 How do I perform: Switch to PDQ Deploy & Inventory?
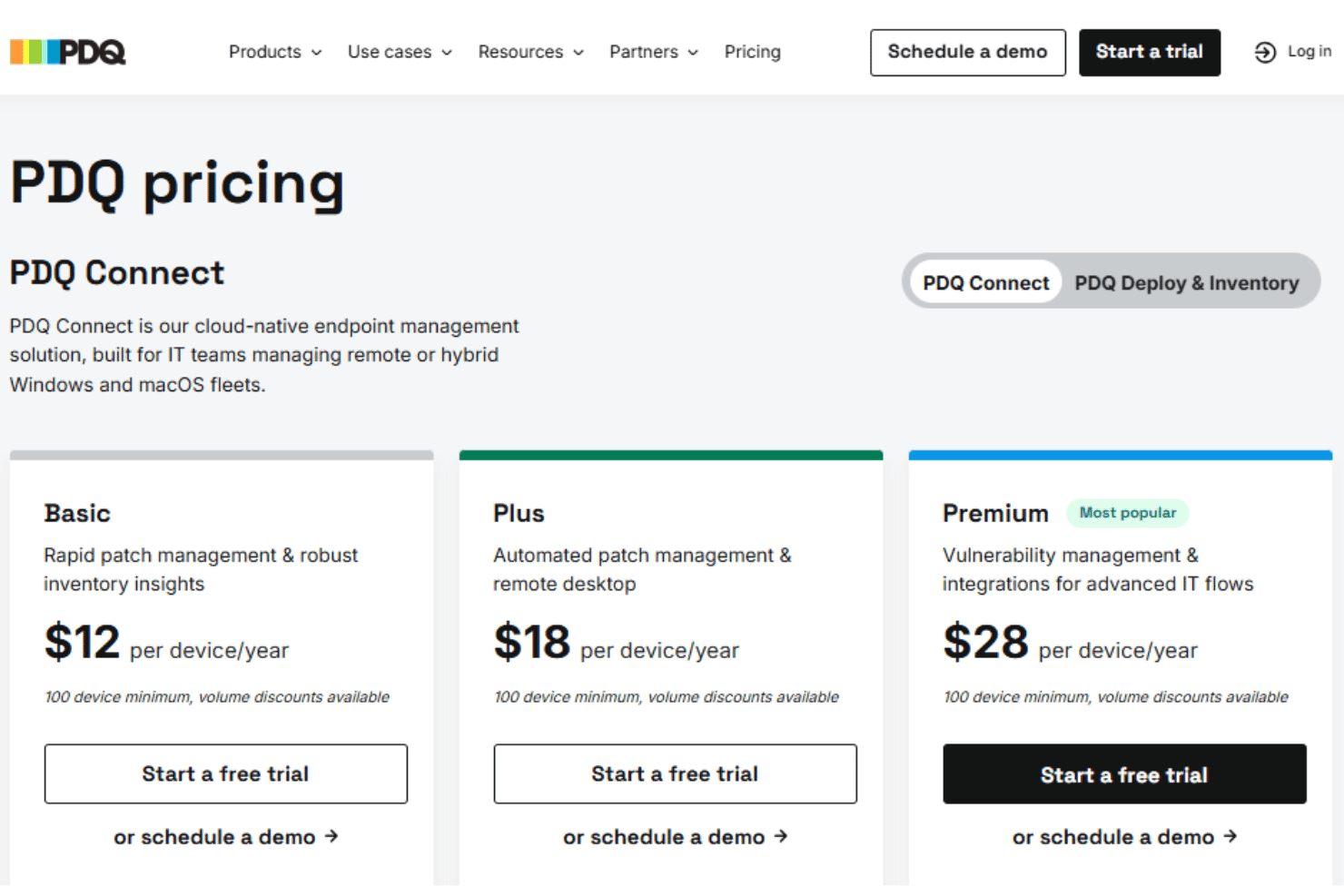pos(1187,282)
